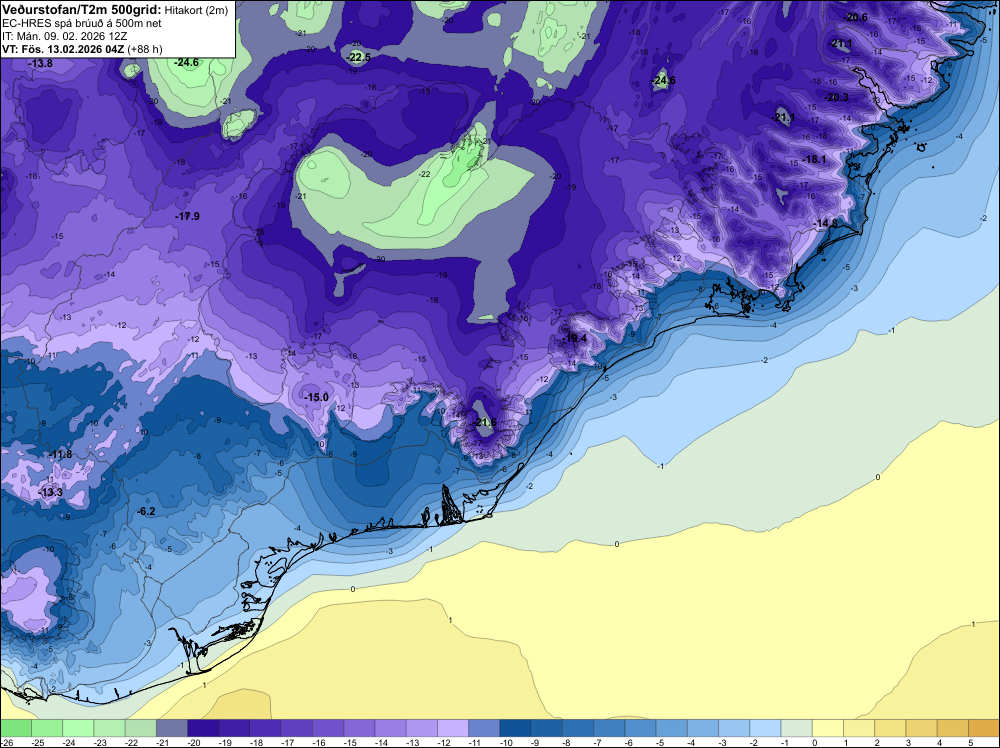Click the -13.8 temperature label
Screen dimensions: 1000x748
coord(40,63)
